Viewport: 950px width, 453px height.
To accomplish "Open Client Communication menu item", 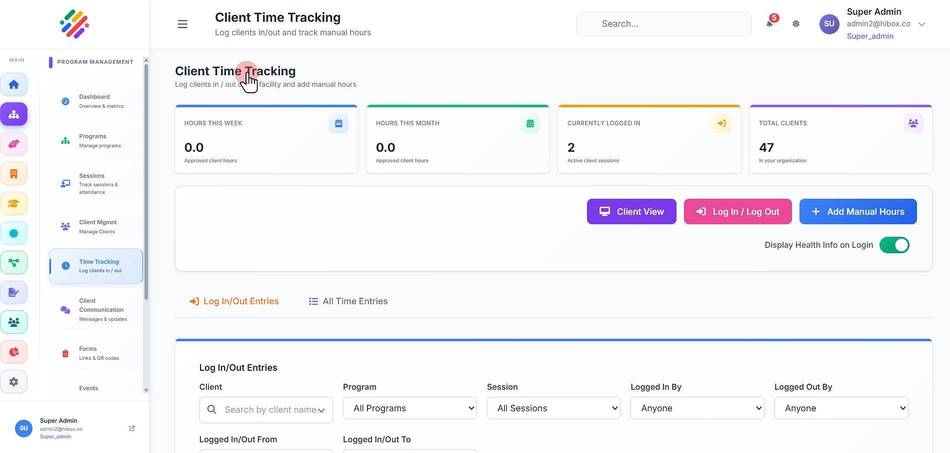I will [x=95, y=309].
